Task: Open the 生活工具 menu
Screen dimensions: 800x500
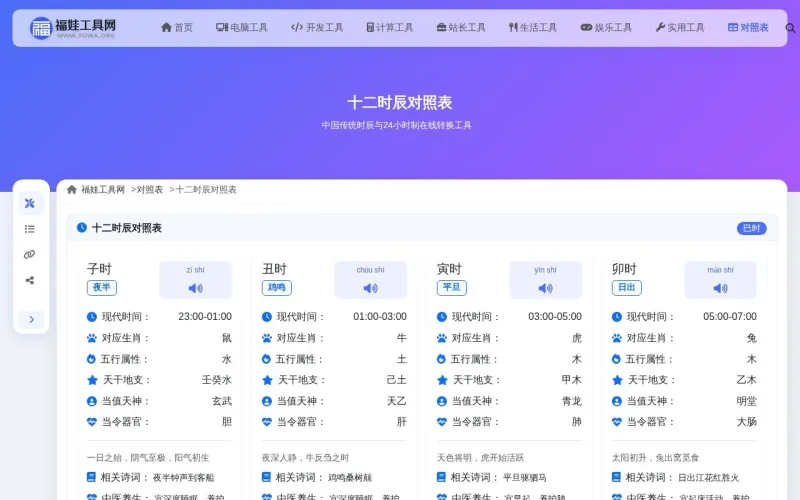Action: (x=533, y=28)
